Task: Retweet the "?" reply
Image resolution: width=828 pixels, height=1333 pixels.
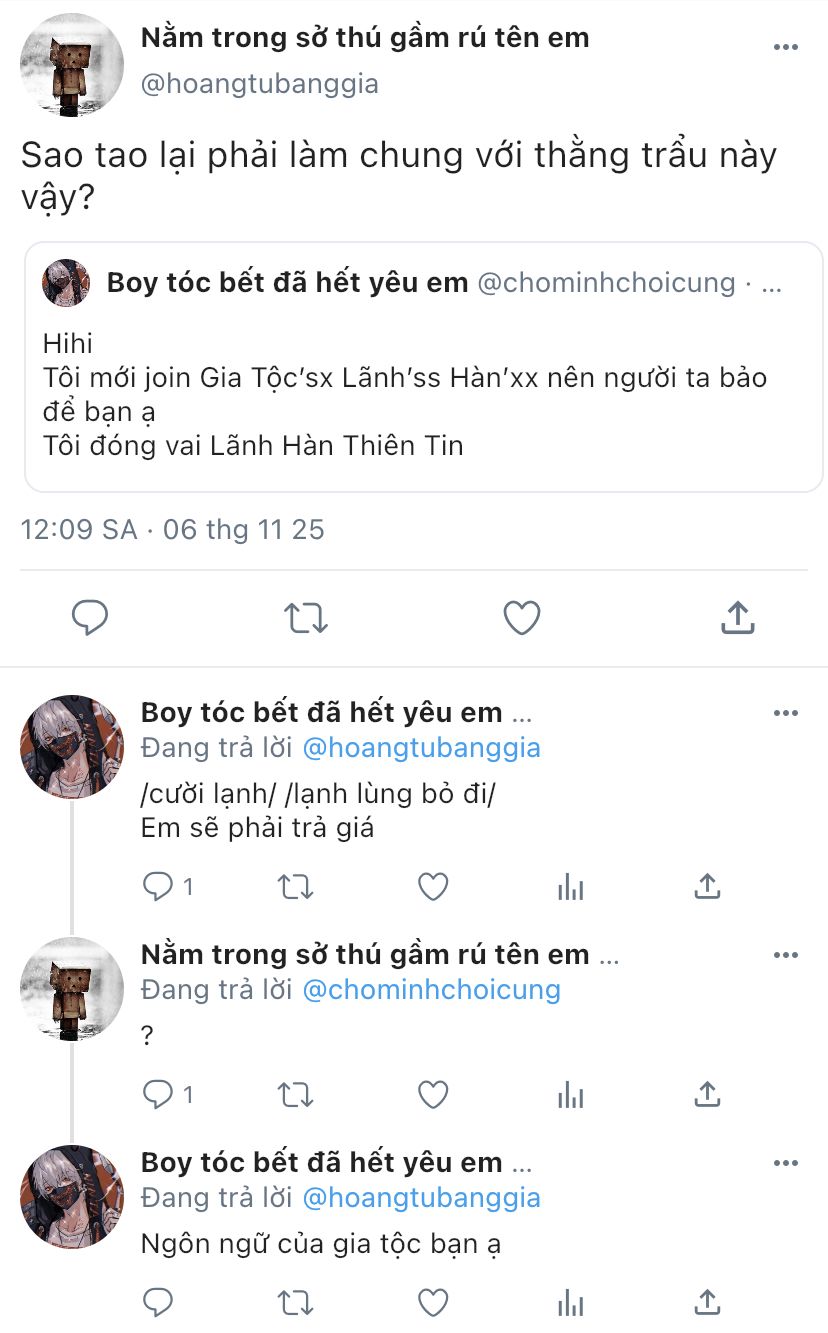Action: click(296, 1095)
